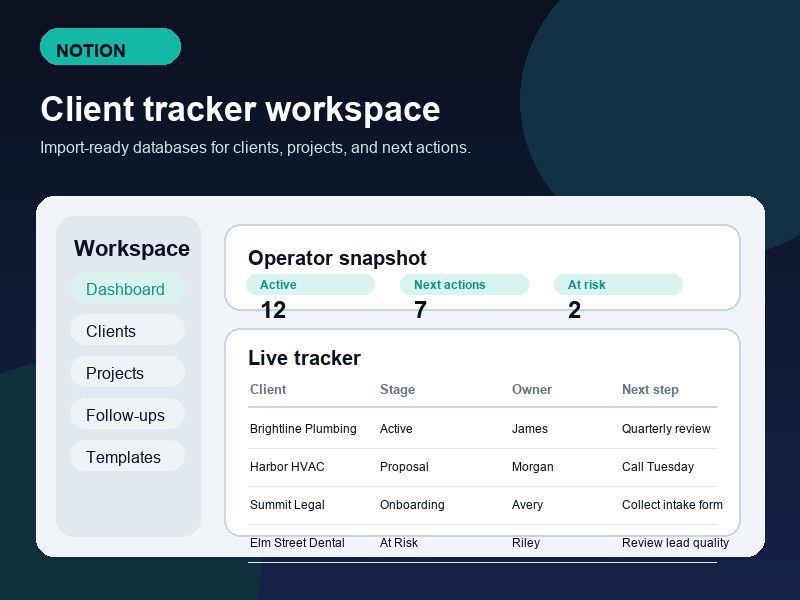The image size is (800, 600).
Task: Open the Projects section
Action: [x=126, y=373]
